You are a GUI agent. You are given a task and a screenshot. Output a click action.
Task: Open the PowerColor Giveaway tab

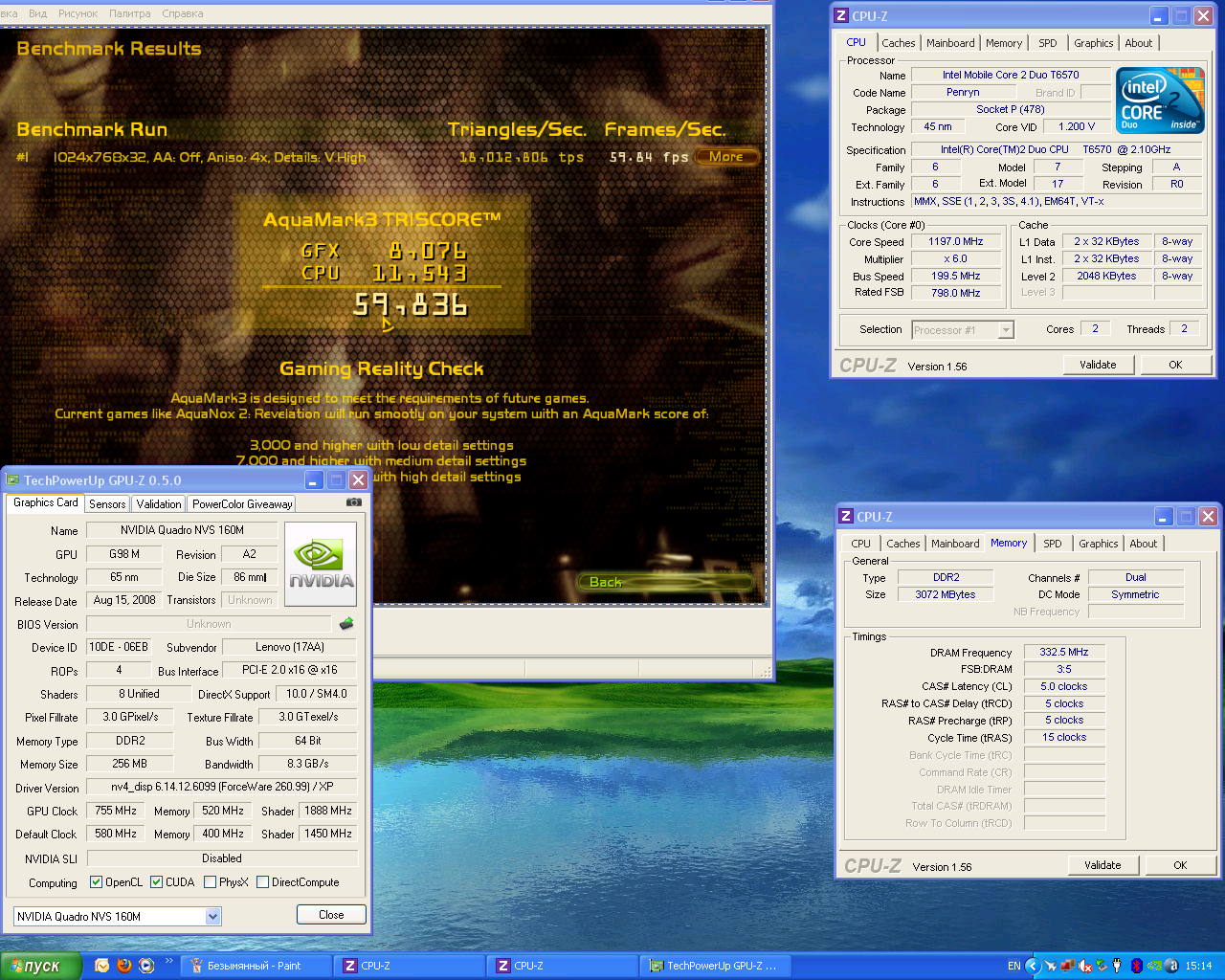click(x=242, y=504)
